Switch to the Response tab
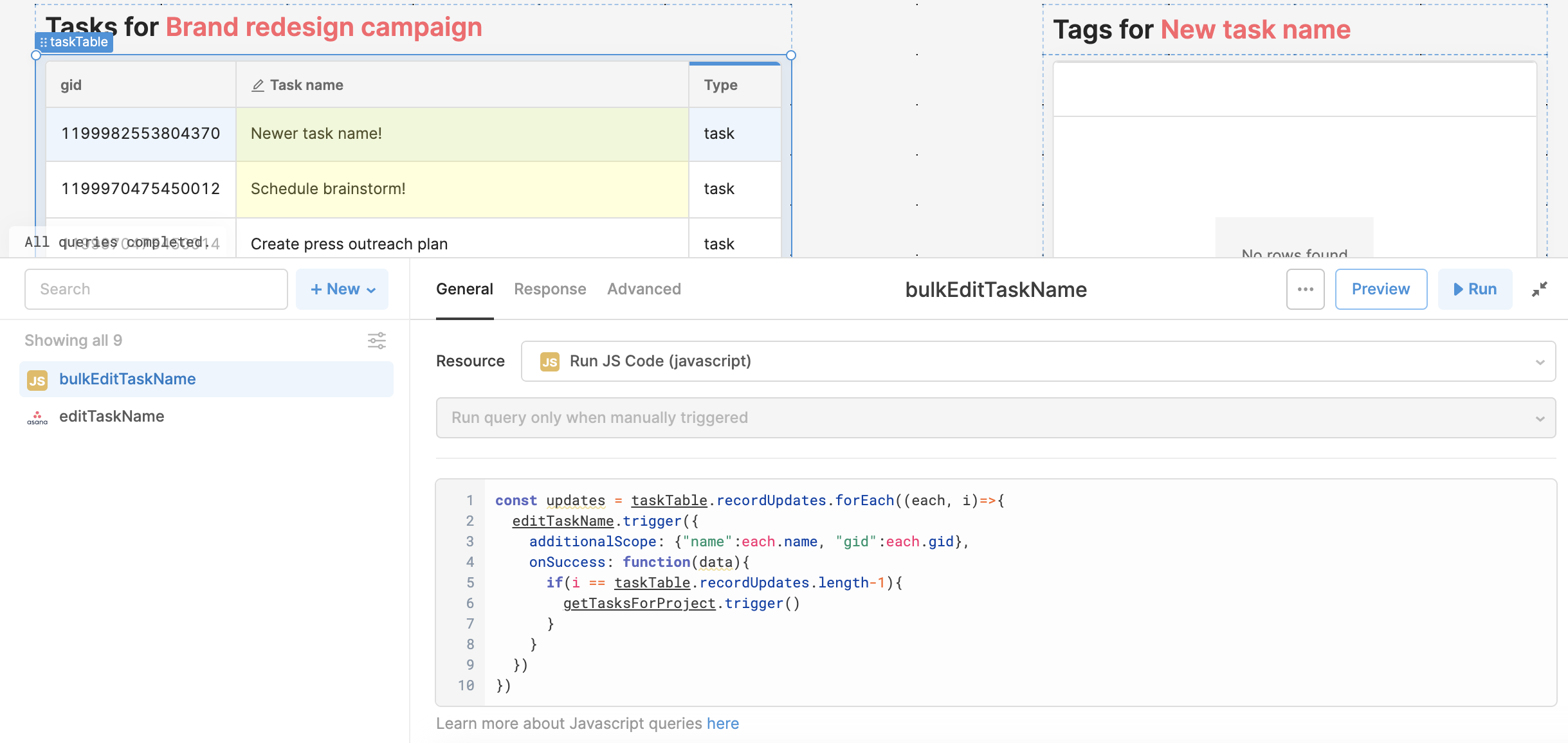The width and height of the screenshot is (1568, 743). pos(550,289)
